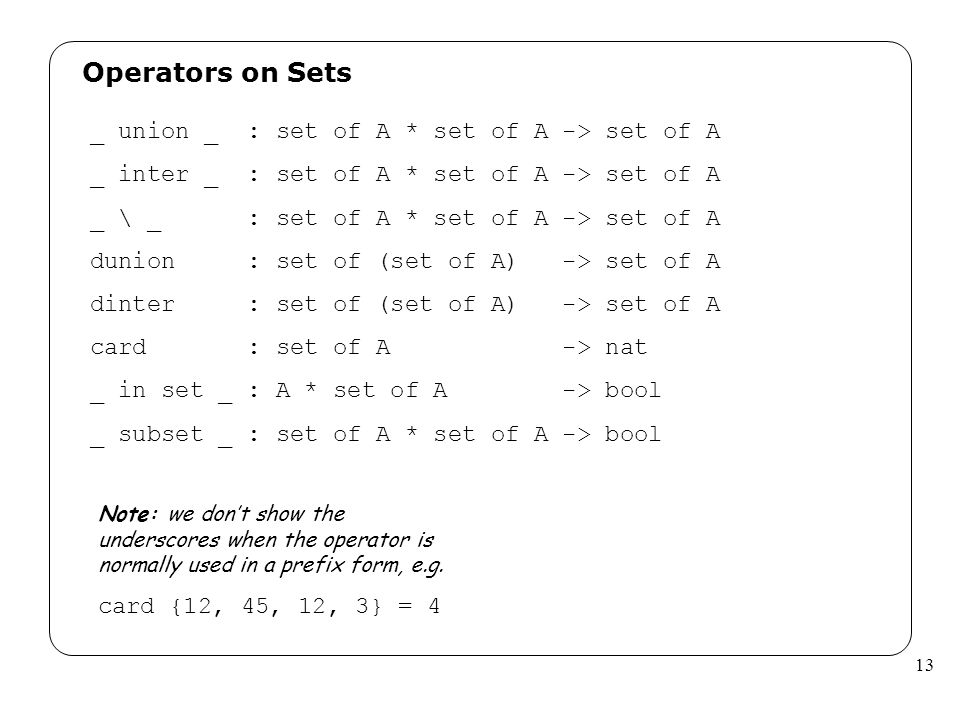
Task: Select the 'inter' operator text
Action: tap(153, 174)
